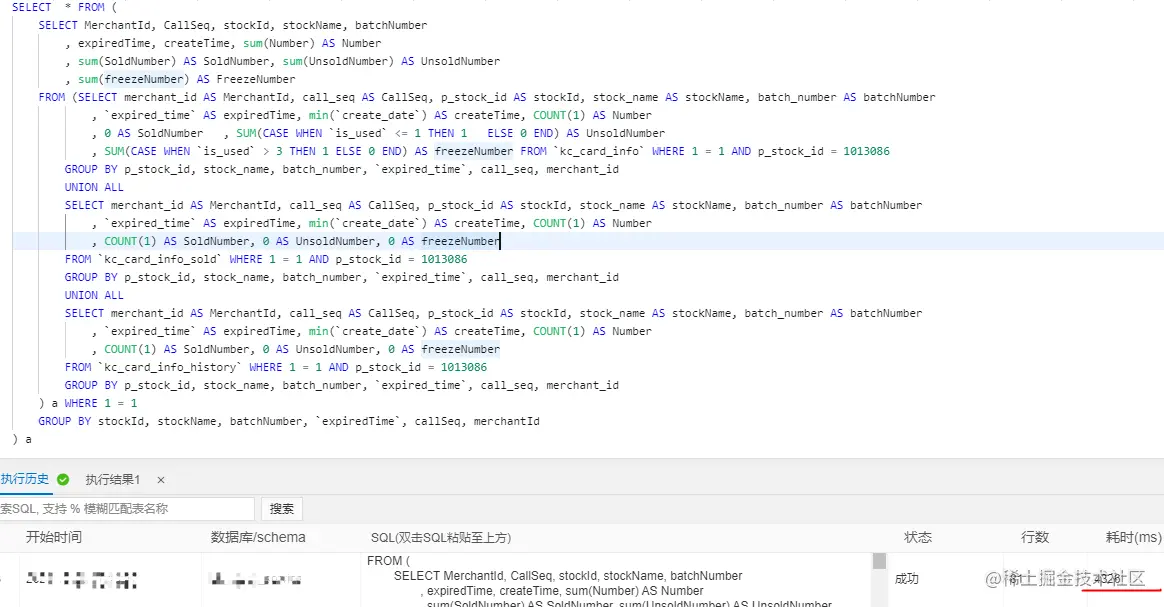The image size is (1164, 607).
Task: Click the 搜索 button
Action: coord(282,508)
